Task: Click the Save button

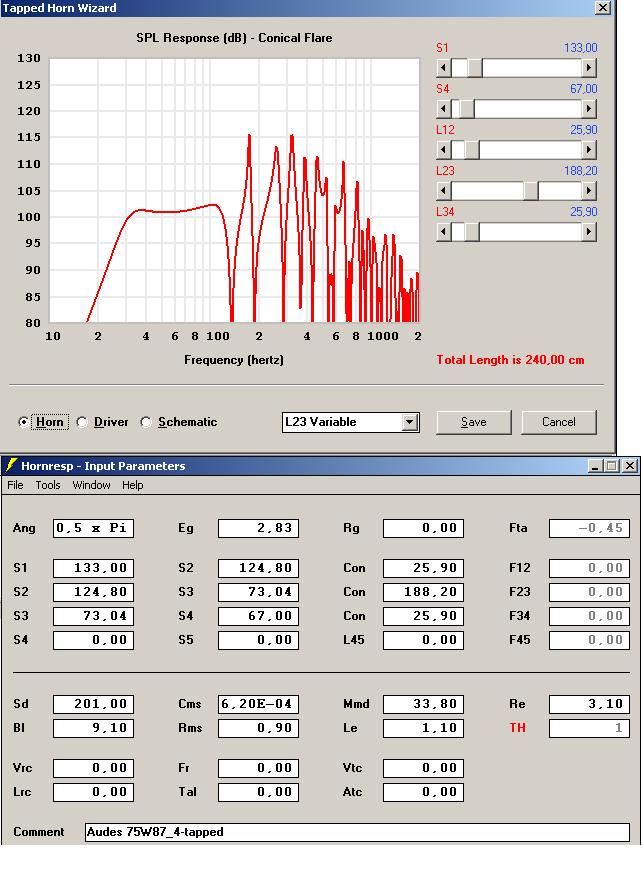Action: pos(474,422)
